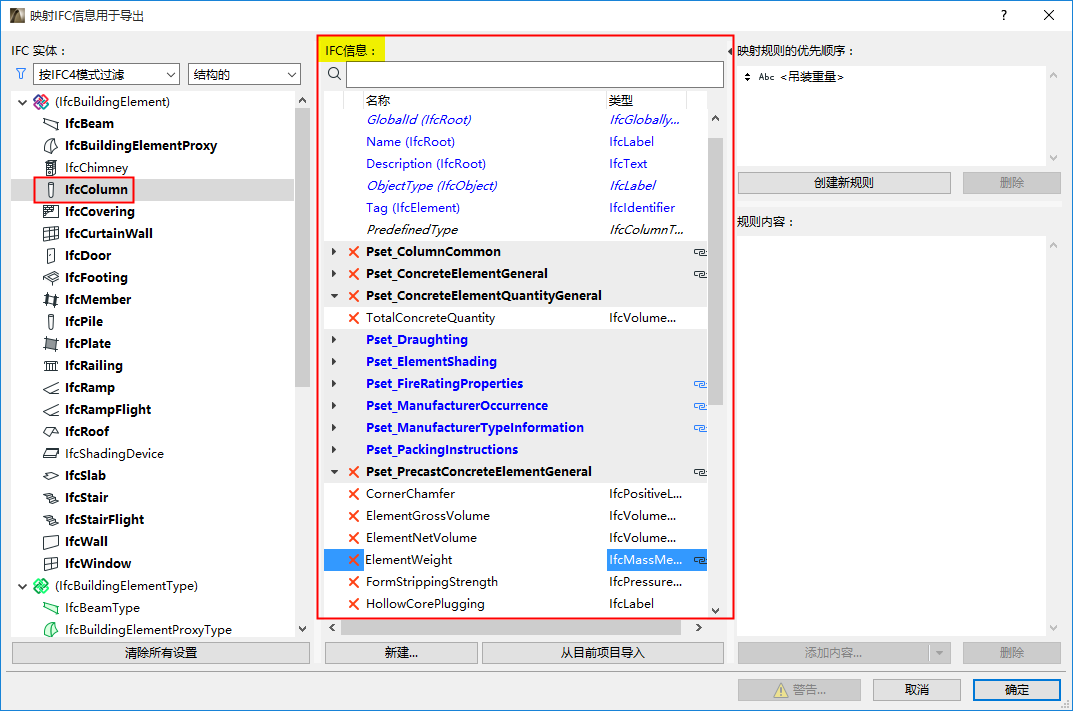Collapse Pset_ConcreteElementQuantityGeneral property set

click(x=334, y=296)
